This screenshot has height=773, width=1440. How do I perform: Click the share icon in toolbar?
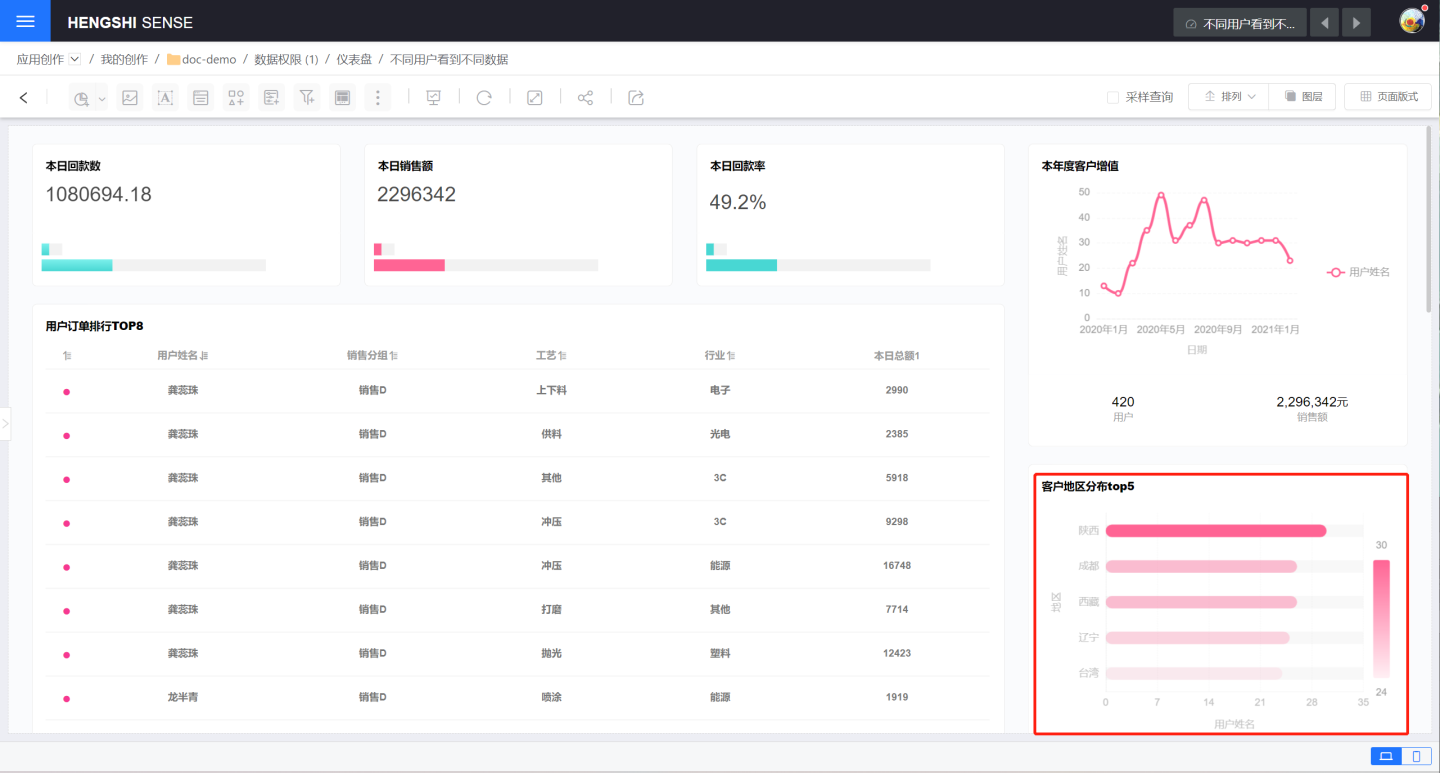point(586,97)
